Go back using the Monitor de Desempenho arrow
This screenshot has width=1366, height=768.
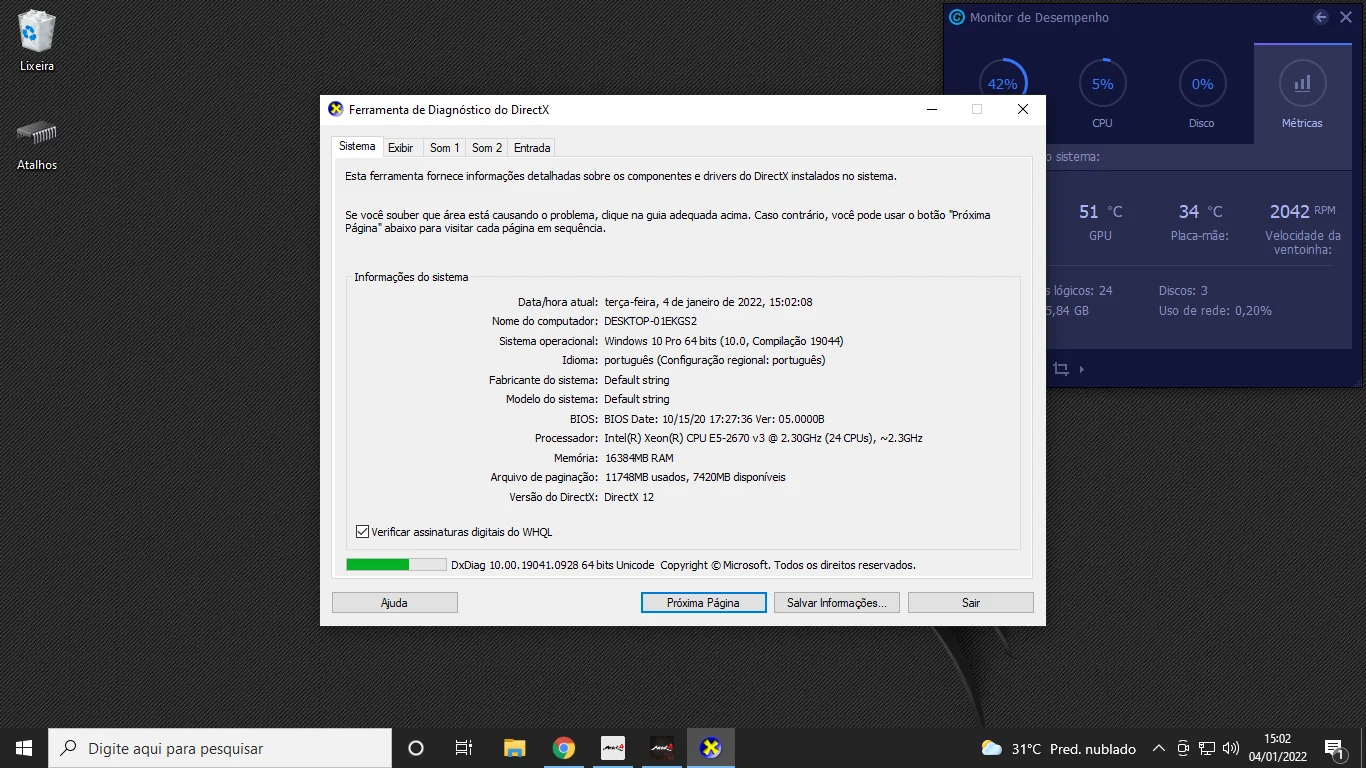click(1321, 17)
